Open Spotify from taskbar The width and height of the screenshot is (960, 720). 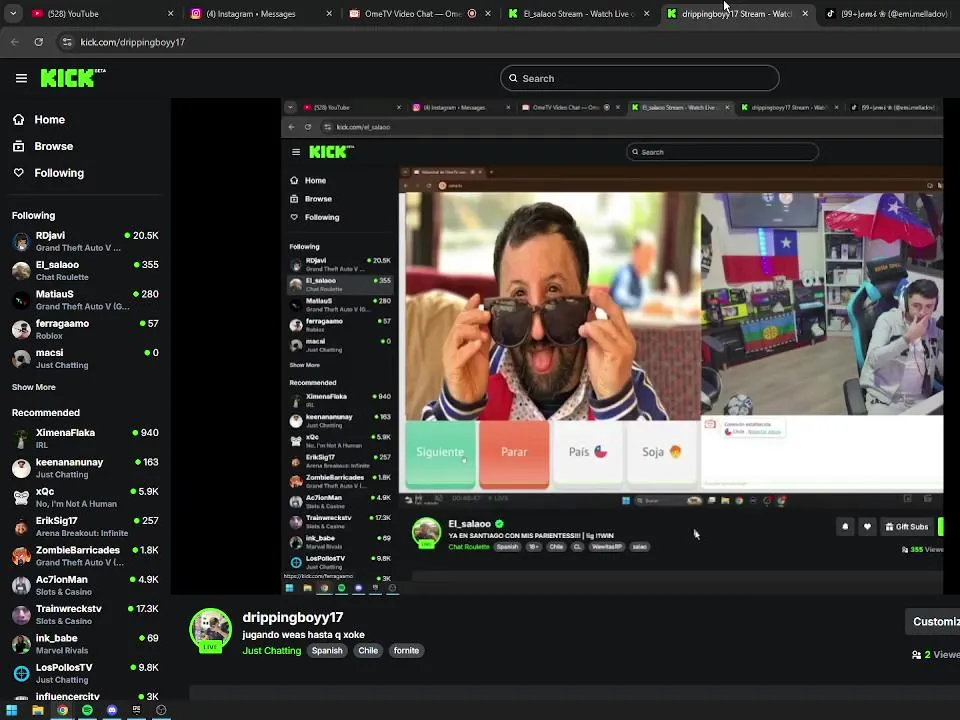[88, 710]
